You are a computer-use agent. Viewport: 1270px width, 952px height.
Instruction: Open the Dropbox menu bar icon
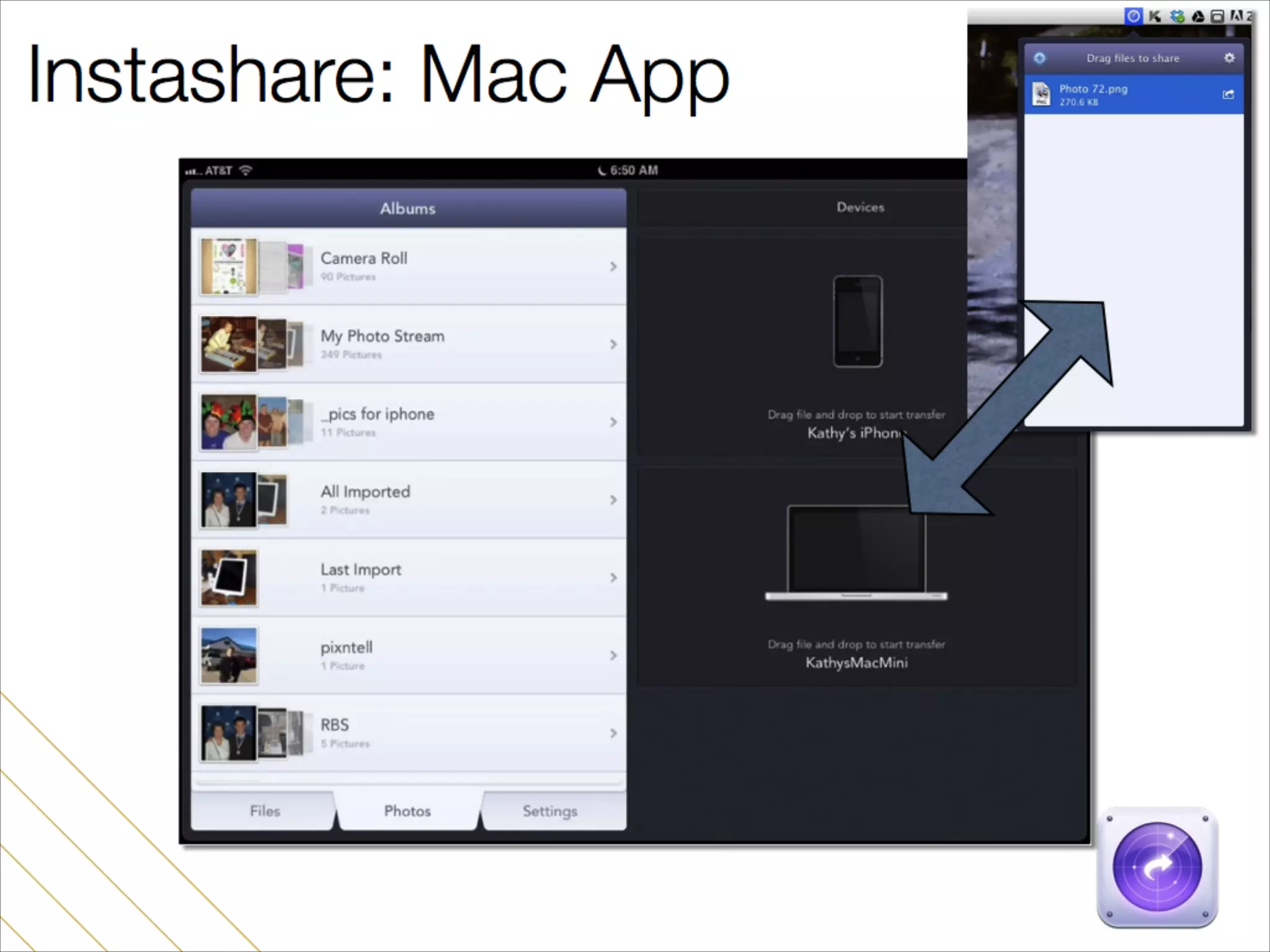[1176, 16]
